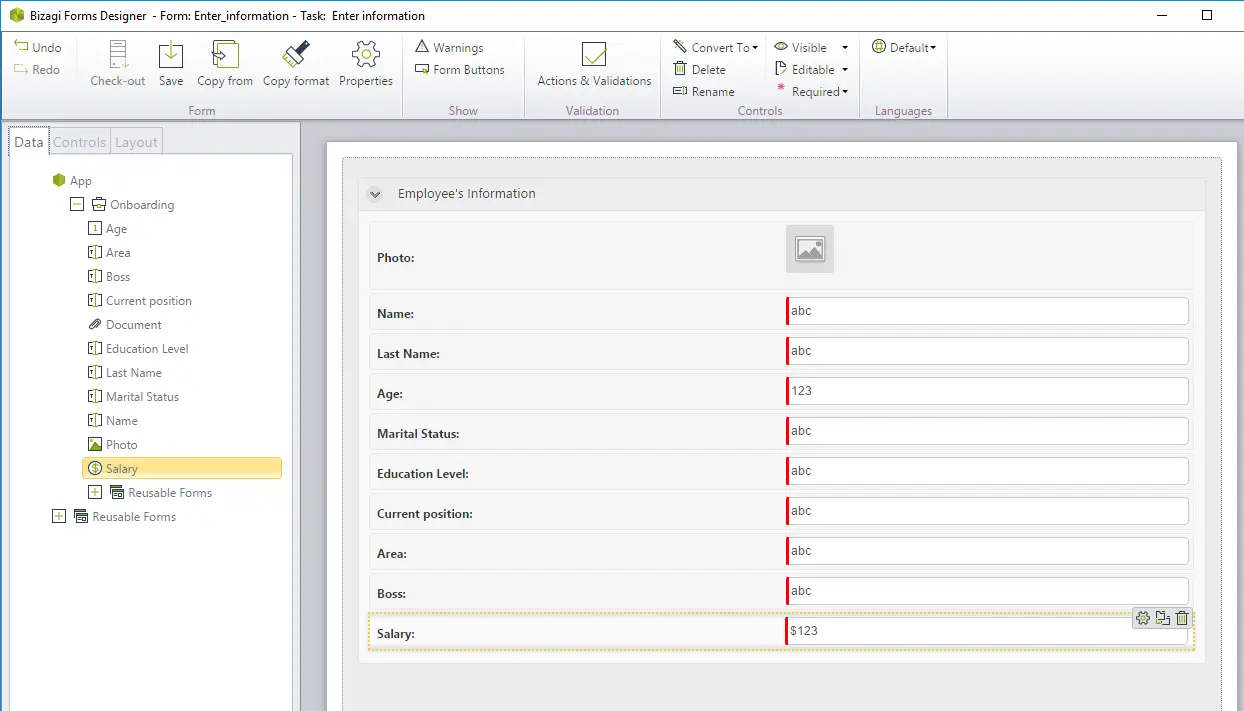
Task: Open the Required dropdown
Action: (811, 91)
